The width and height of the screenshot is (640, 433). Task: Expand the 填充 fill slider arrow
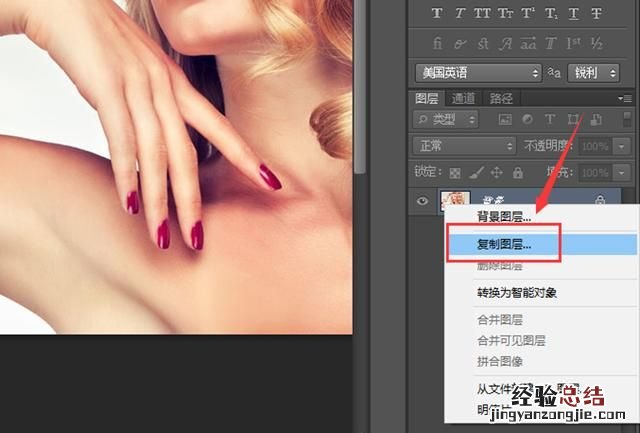coord(622,173)
